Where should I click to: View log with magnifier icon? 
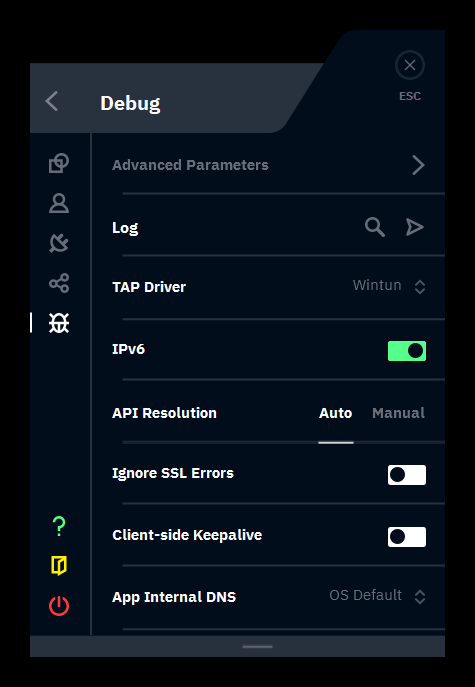(x=375, y=227)
